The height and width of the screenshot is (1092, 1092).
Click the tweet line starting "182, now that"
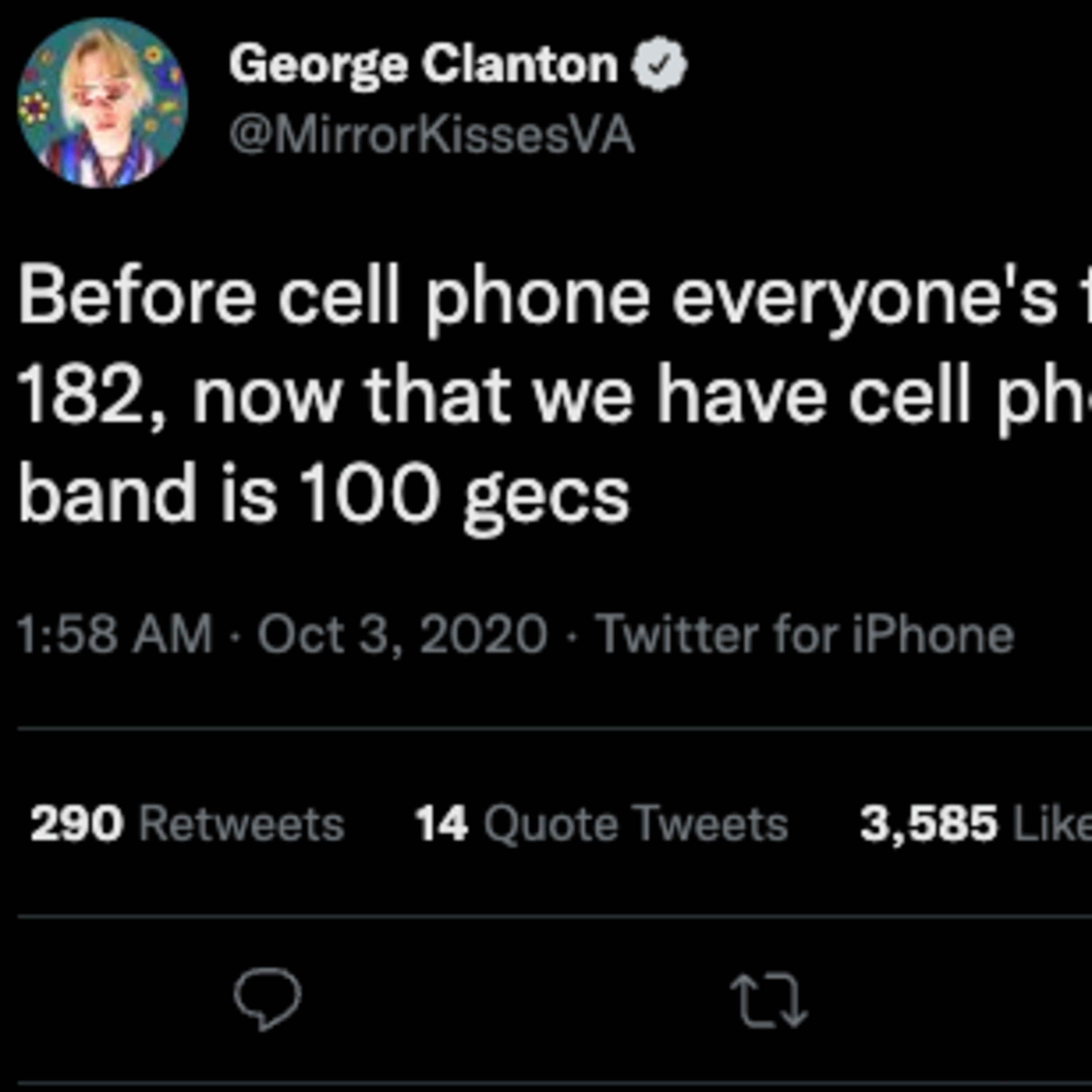[x=537, y=394]
